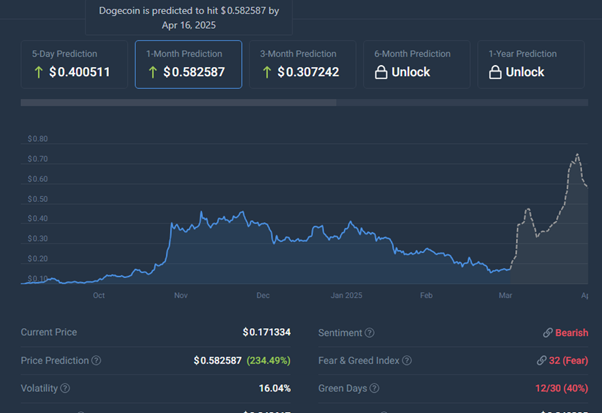Screen dimensions: 602x413
Task: Select the 1-Month Prediction card
Action: pyautogui.click(x=189, y=64)
